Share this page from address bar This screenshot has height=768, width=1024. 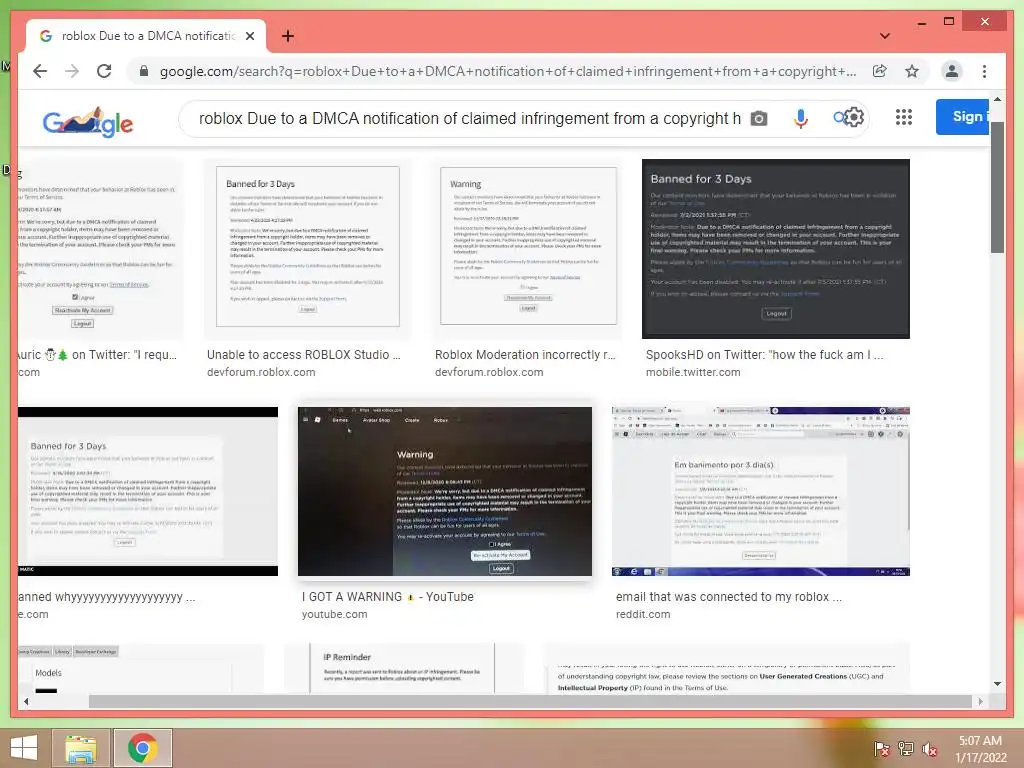[880, 71]
